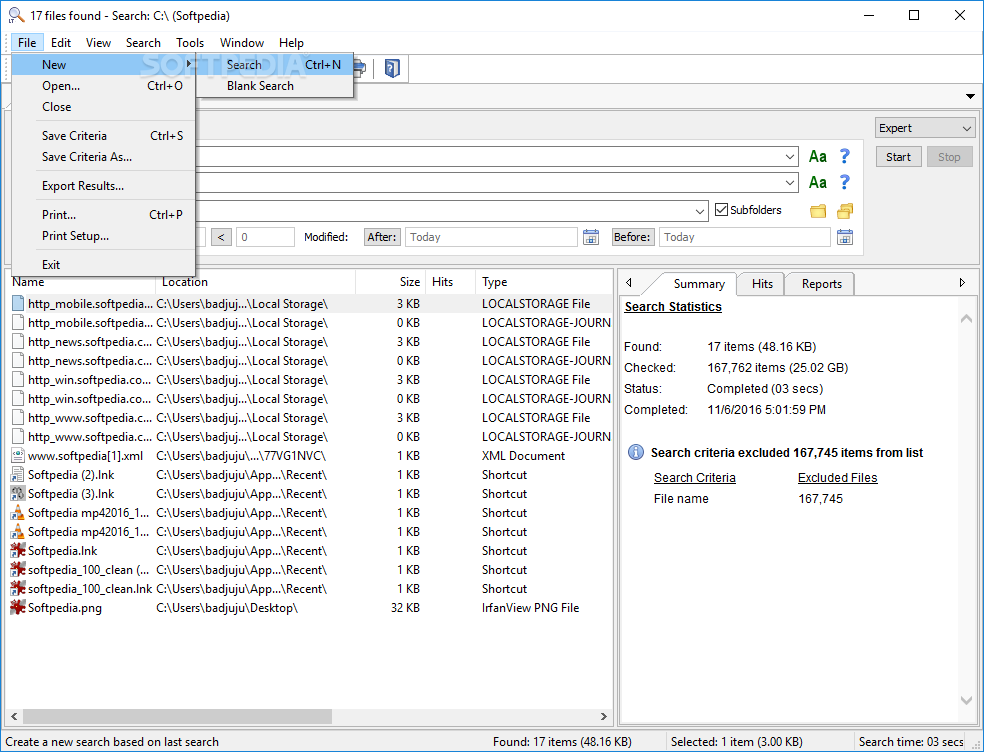Choose New in the File menu

(x=104, y=65)
